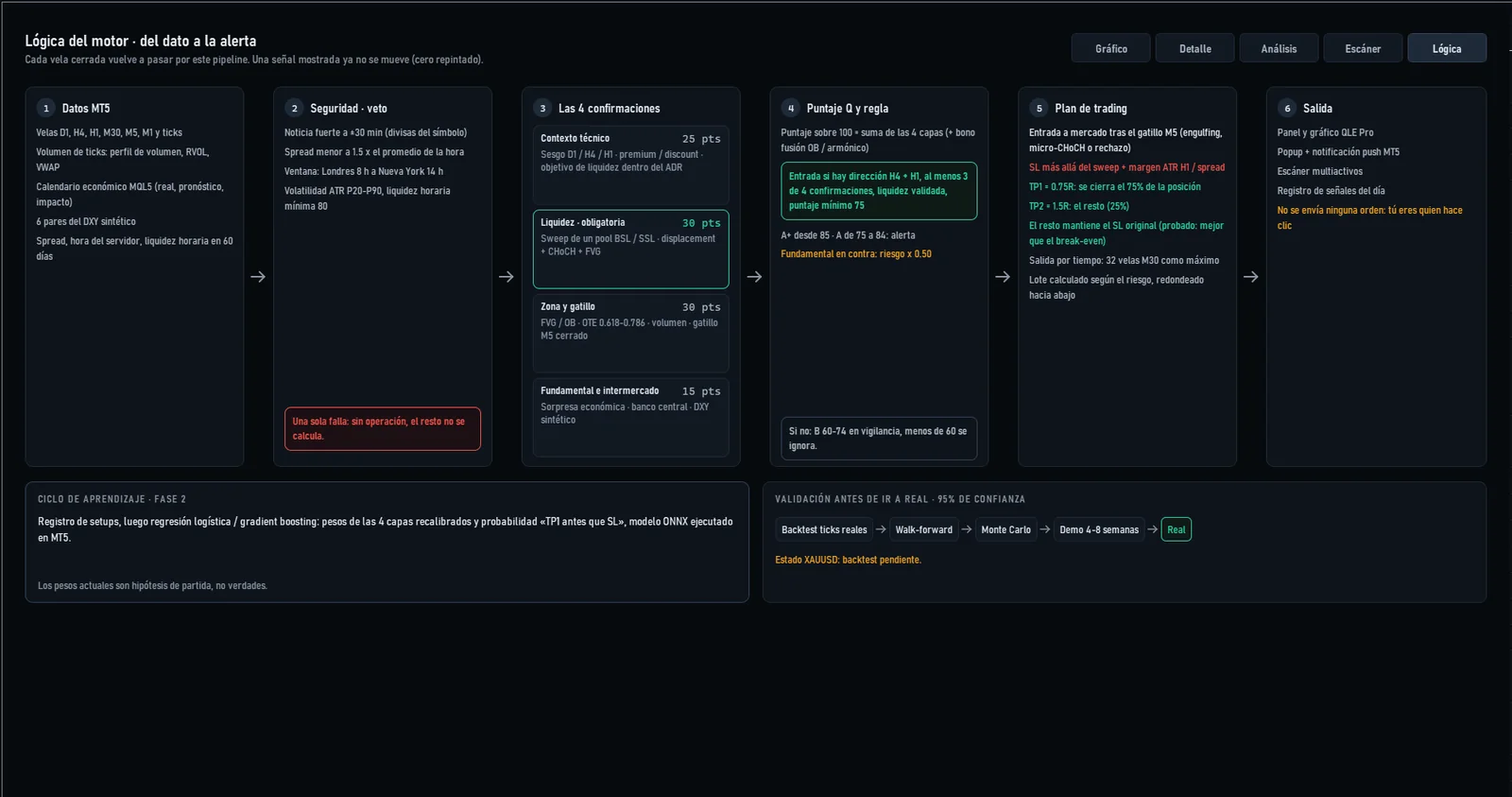Viewport: 1512px width, 797px height.
Task: Select the Demo 4-8 semanas chip
Action: 1099,529
